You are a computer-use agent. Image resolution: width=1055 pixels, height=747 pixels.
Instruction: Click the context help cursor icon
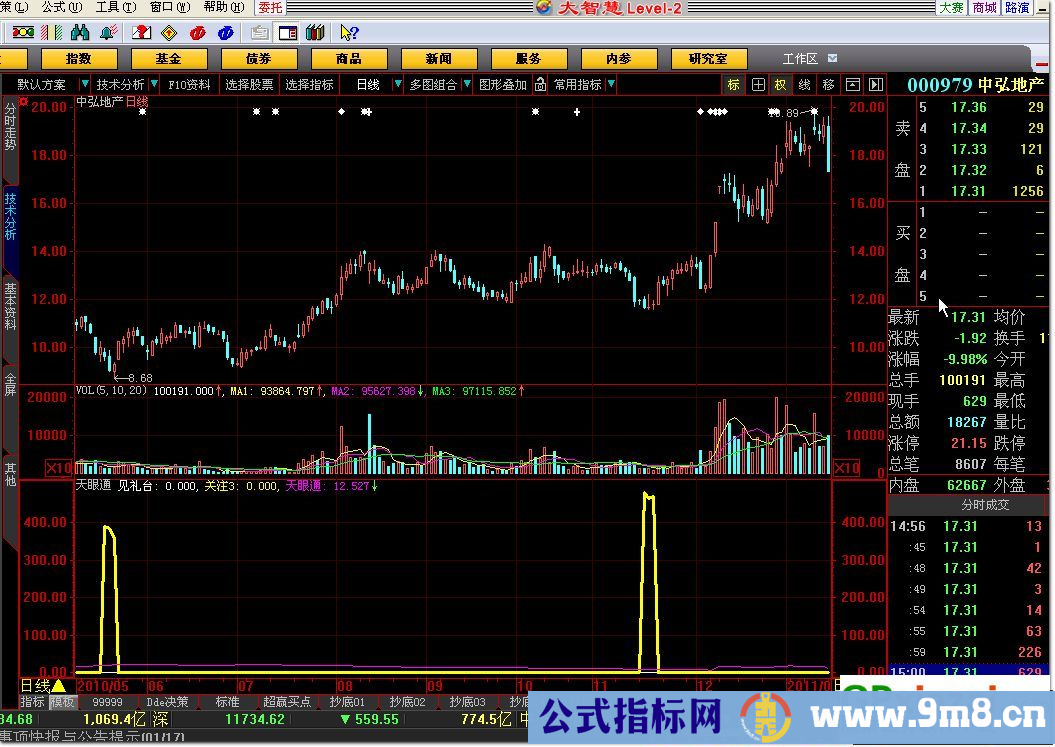coord(349,34)
